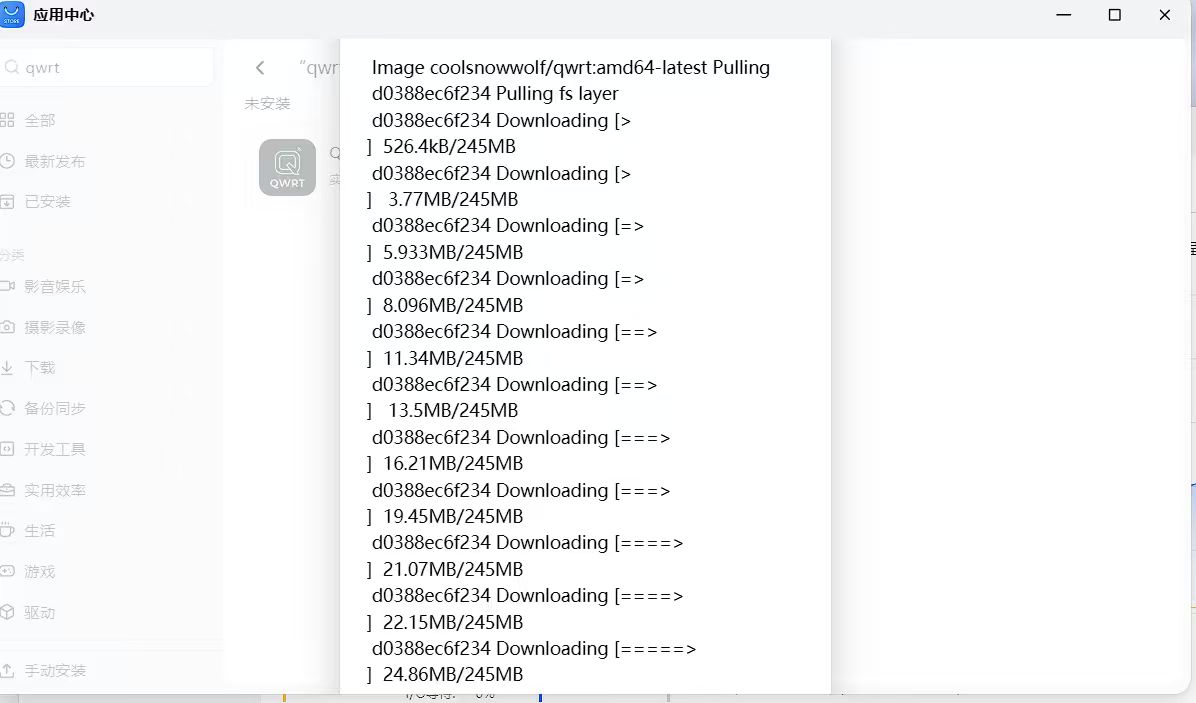Click the 手动安装 upload icon
This screenshot has height=703, width=1196.
pos(8,670)
